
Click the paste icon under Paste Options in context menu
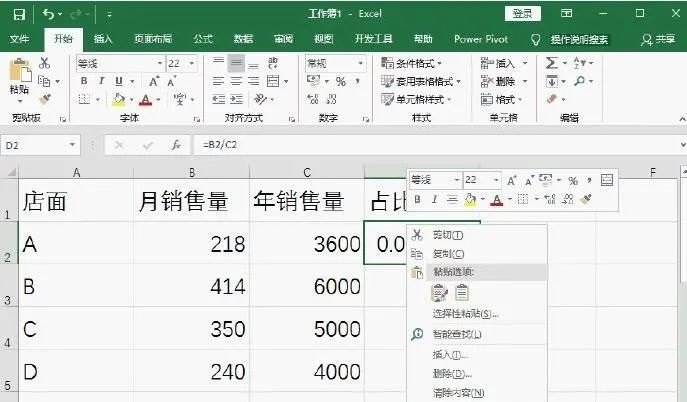(439, 292)
